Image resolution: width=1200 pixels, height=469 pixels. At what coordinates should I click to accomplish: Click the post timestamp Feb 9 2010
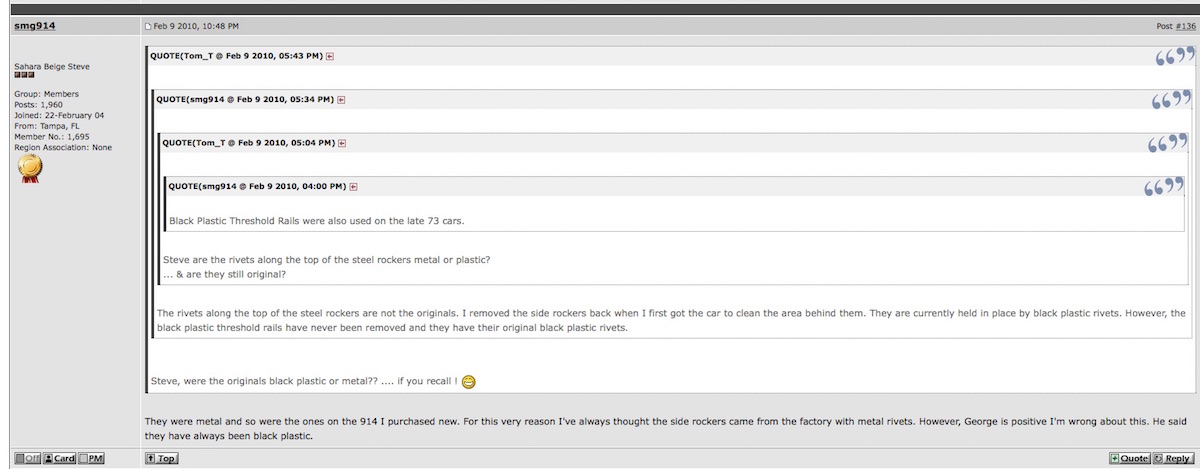(196, 26)
